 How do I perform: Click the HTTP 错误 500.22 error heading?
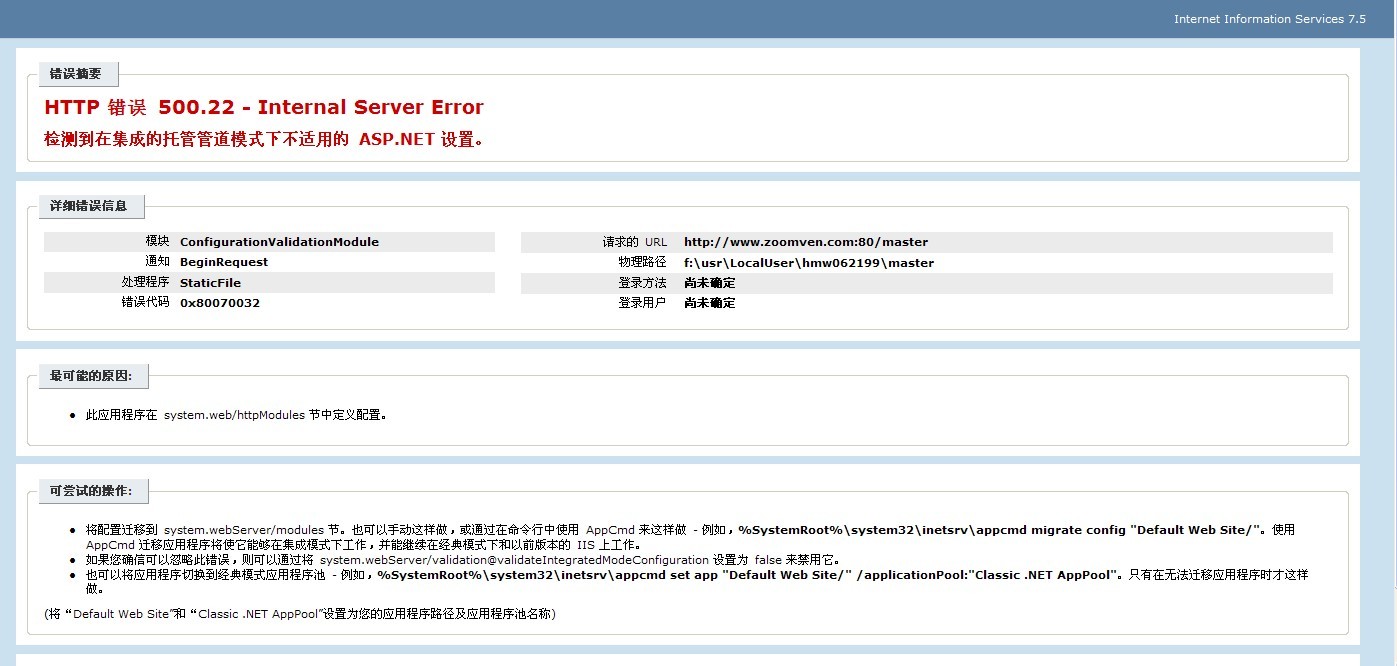click(x=264, y=108)
